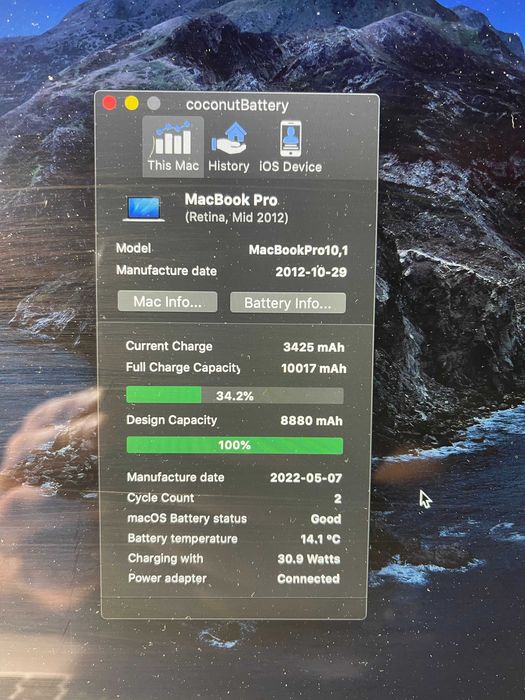Screen dimensions: 525x700
Task: Open the Mac Info... button
Action: (x=167, y=302)
